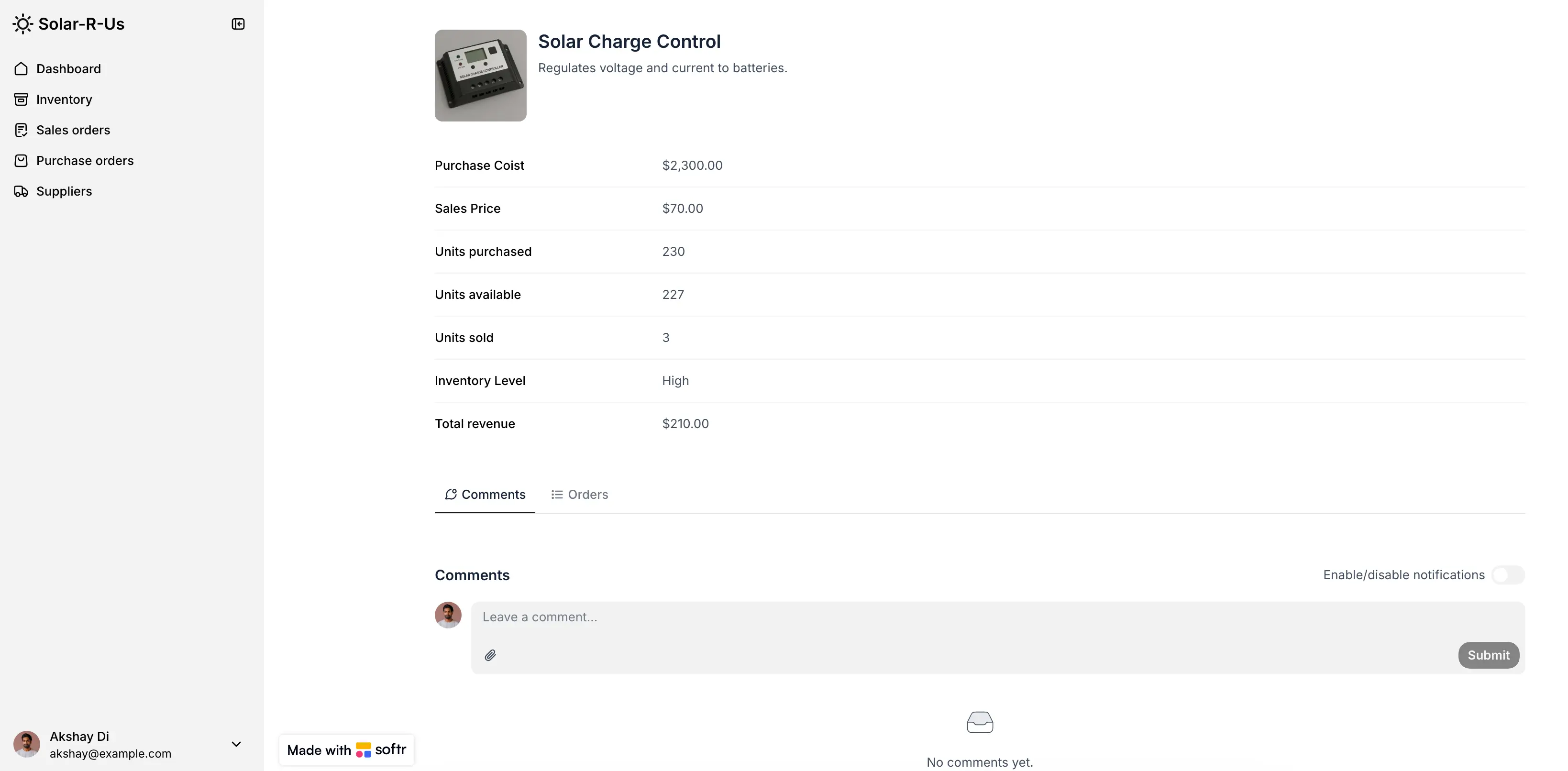Click the Made with softr badge
The width and height of the screenshot is (1568, 771).
pyautogui.click(x=346, y=749)
